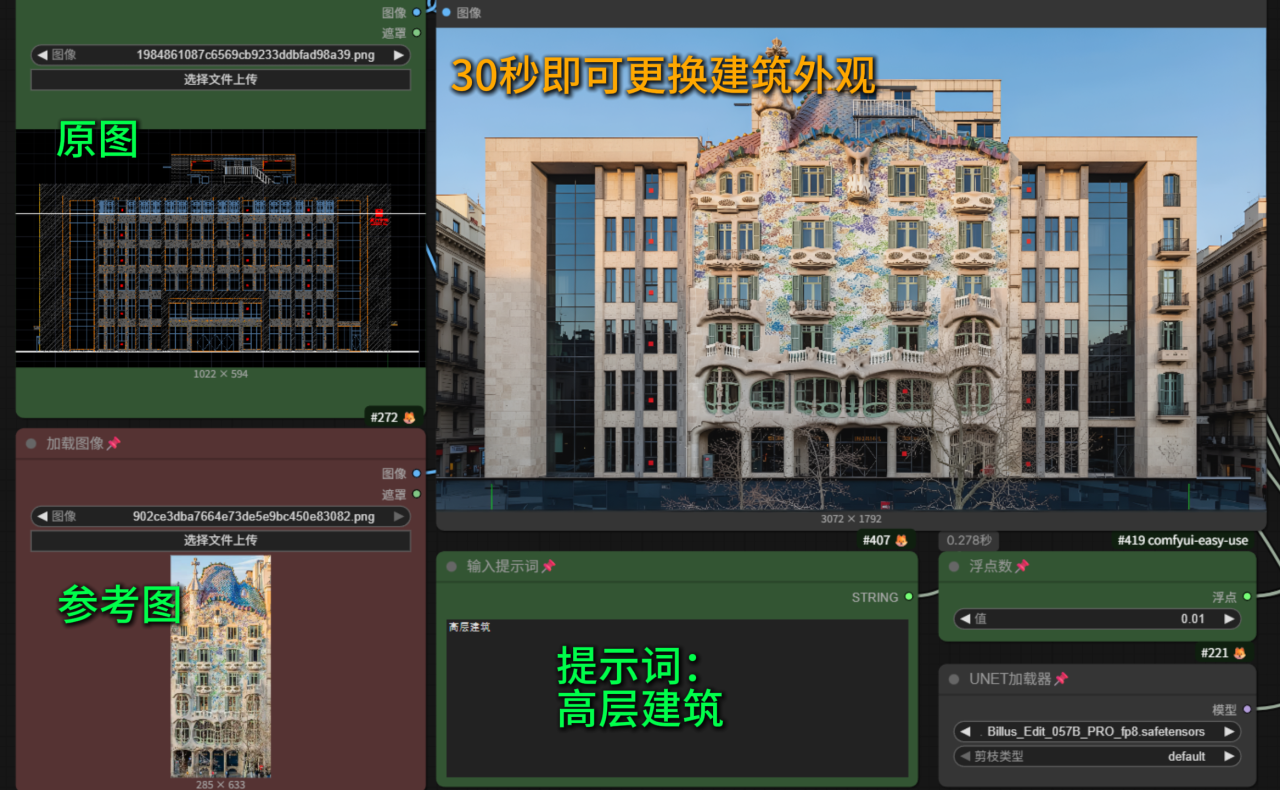1280x790 pixels.
Task: Open the 剪枝类型 default dropdown
Action: 1097,756
